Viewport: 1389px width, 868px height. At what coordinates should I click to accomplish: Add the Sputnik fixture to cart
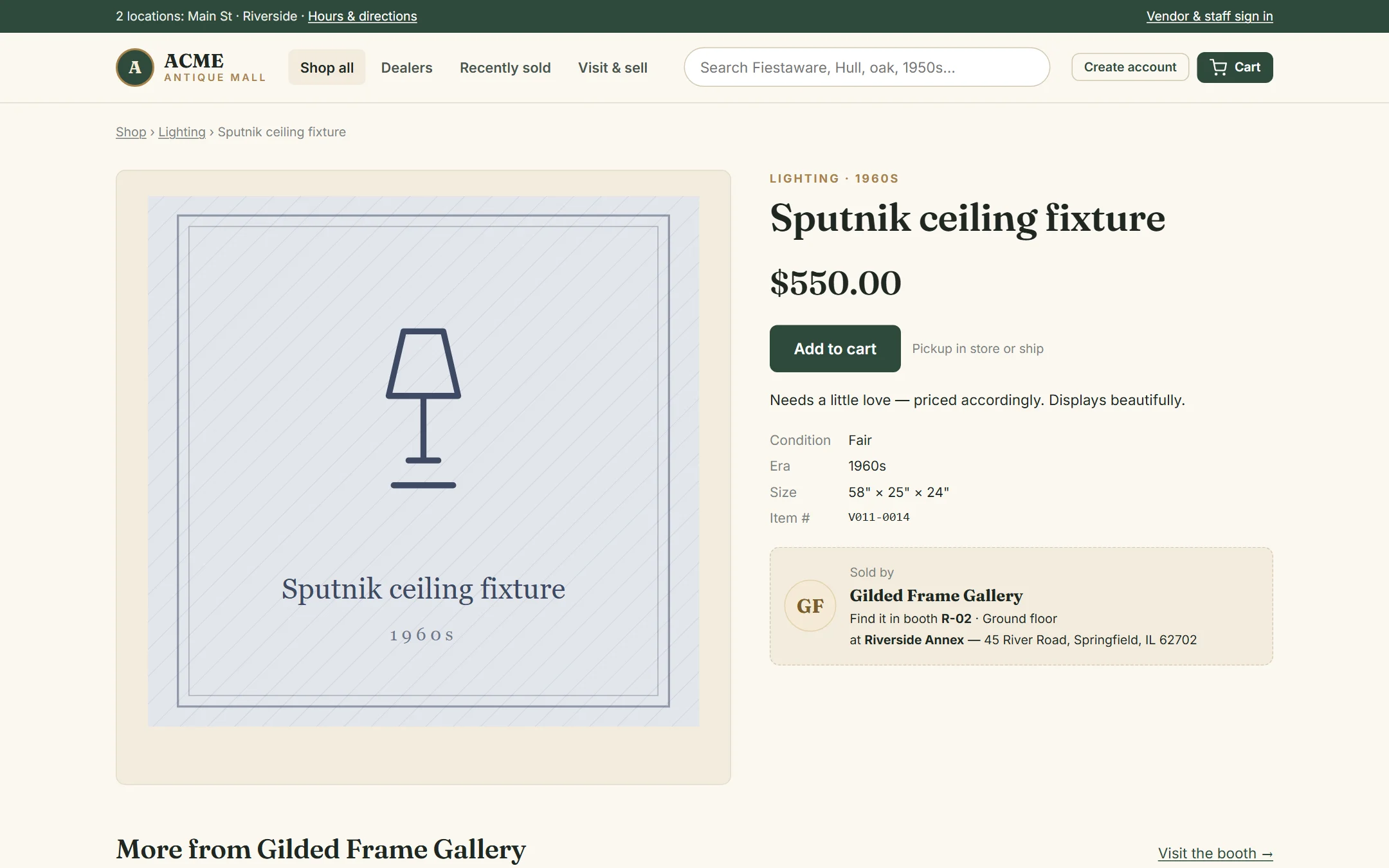(x=835, y=348)
